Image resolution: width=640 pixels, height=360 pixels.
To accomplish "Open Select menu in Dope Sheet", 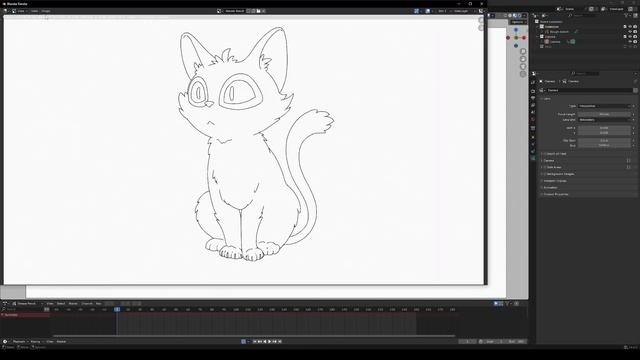I will coord(61,304).
